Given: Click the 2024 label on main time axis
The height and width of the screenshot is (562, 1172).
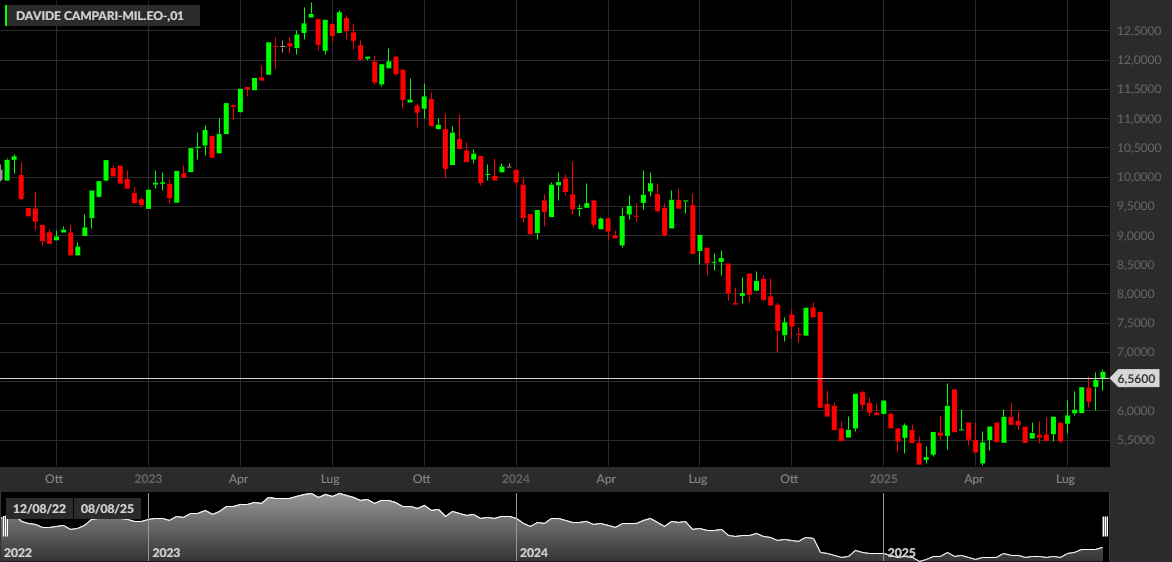Looking at the screenshot, I should [516, 477].
